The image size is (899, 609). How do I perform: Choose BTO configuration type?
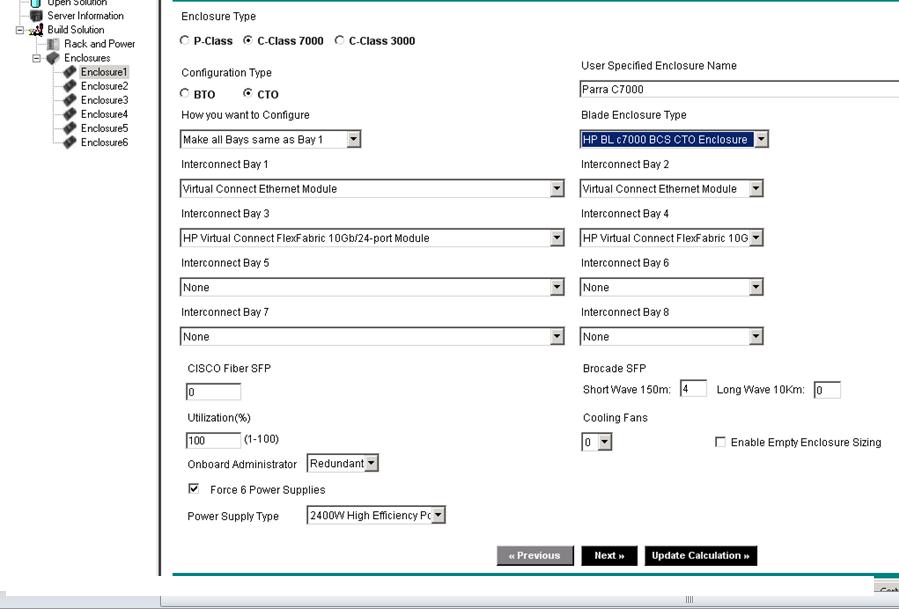pyautogui.click(x=184, y=93)
